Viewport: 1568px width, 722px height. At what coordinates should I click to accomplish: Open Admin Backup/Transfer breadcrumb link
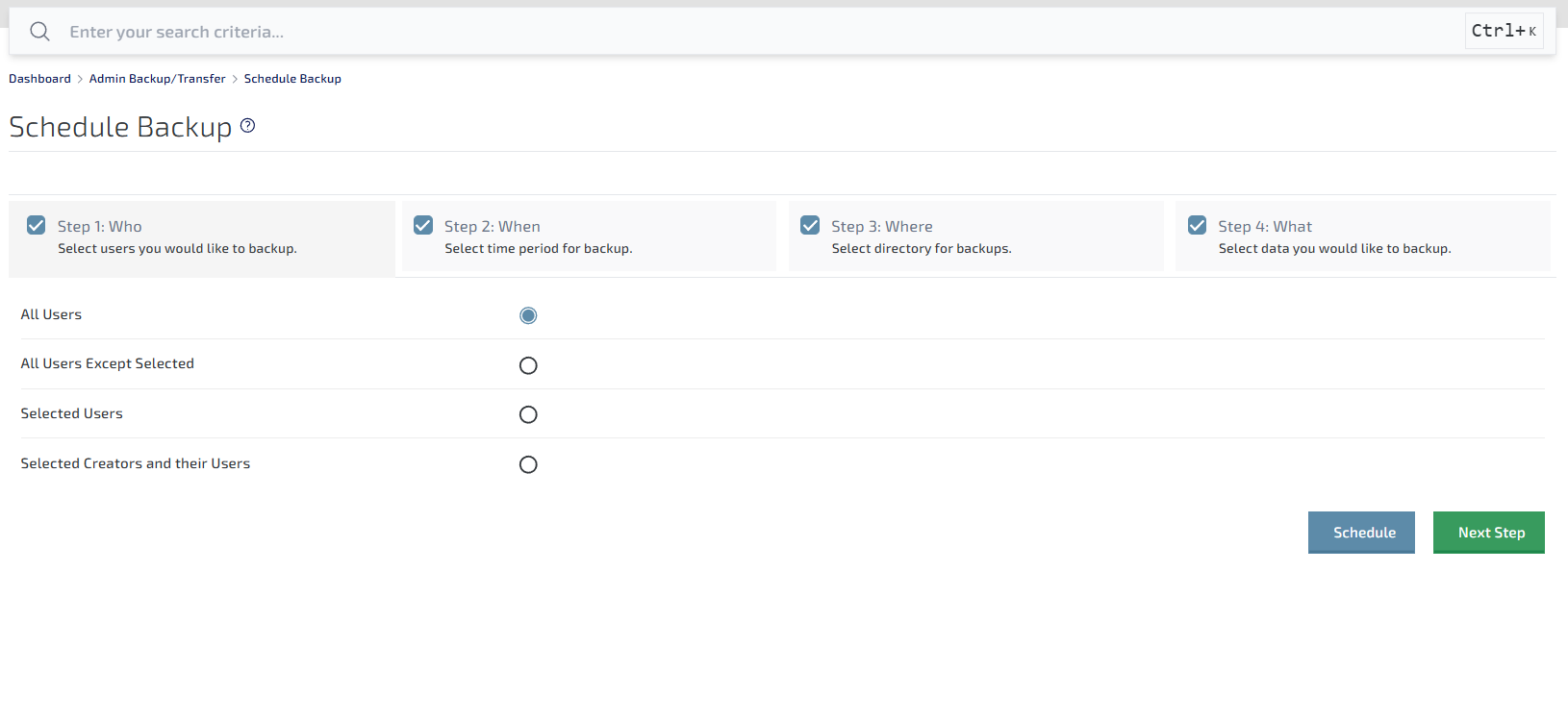(x=157, y=79)
